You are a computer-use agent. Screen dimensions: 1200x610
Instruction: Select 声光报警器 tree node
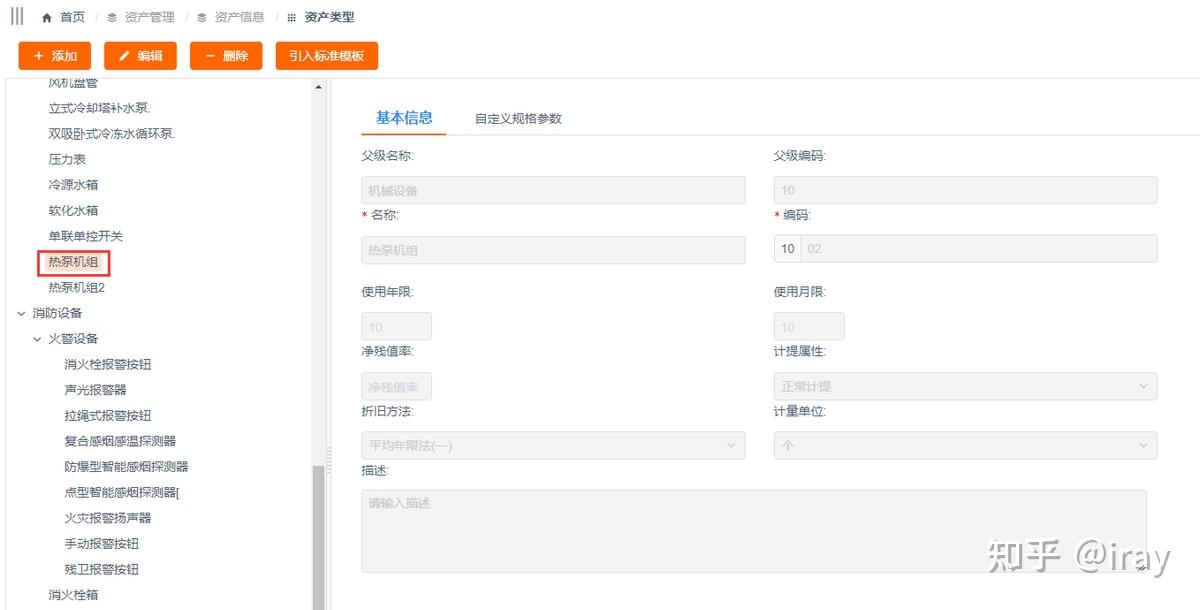coord(95,390)
